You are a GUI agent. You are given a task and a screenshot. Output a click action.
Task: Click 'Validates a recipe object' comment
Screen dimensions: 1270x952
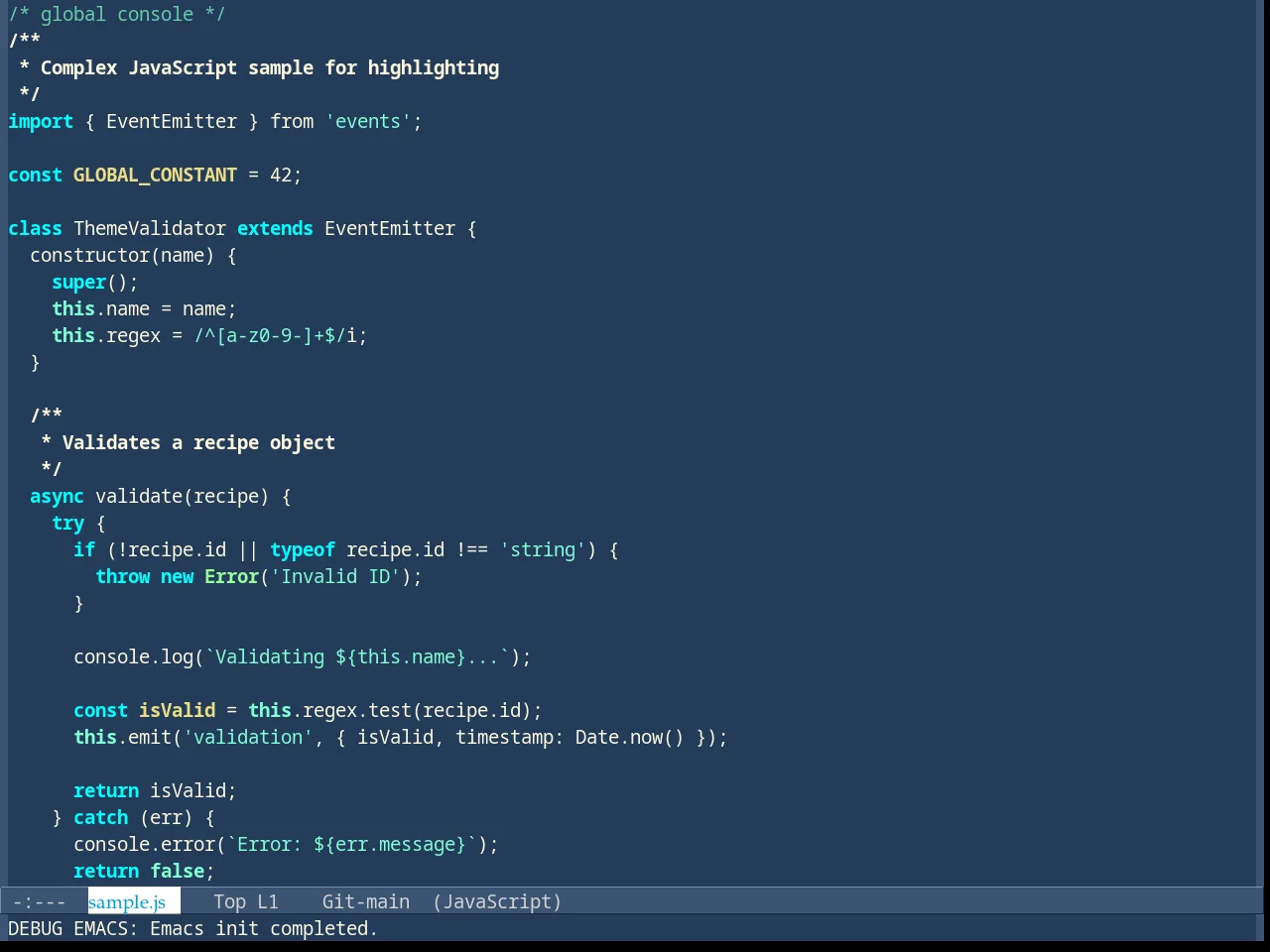[x=198, y=442]
